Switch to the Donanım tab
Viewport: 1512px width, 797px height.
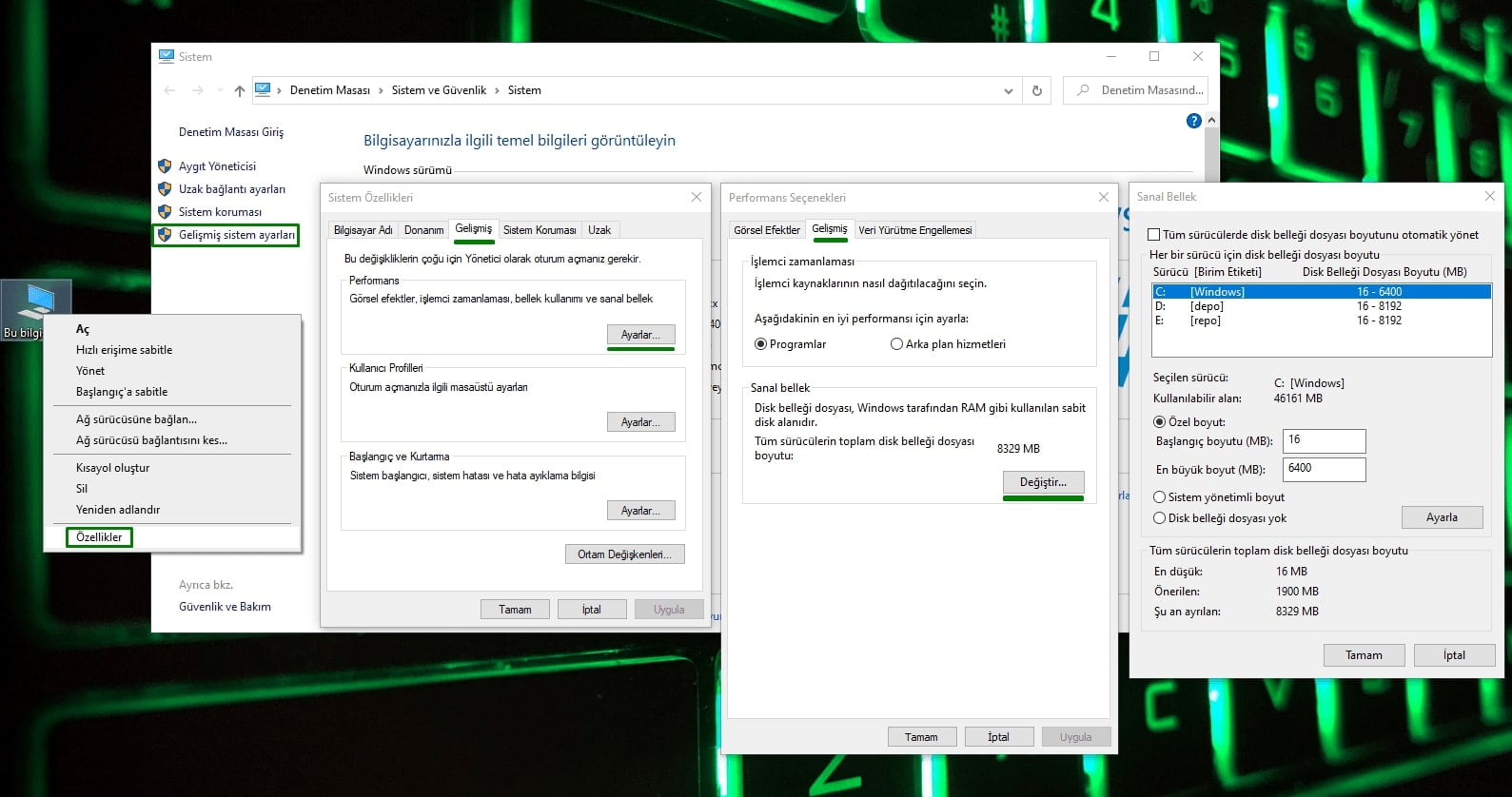coord(423,230)
